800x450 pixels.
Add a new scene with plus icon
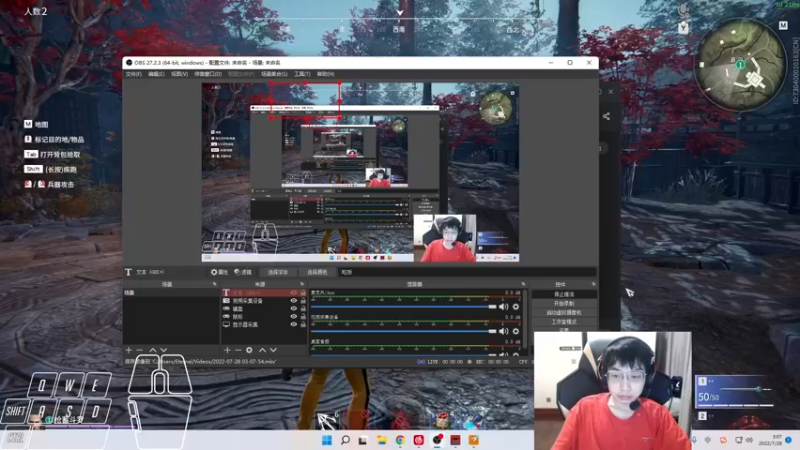tap(129, 350)
